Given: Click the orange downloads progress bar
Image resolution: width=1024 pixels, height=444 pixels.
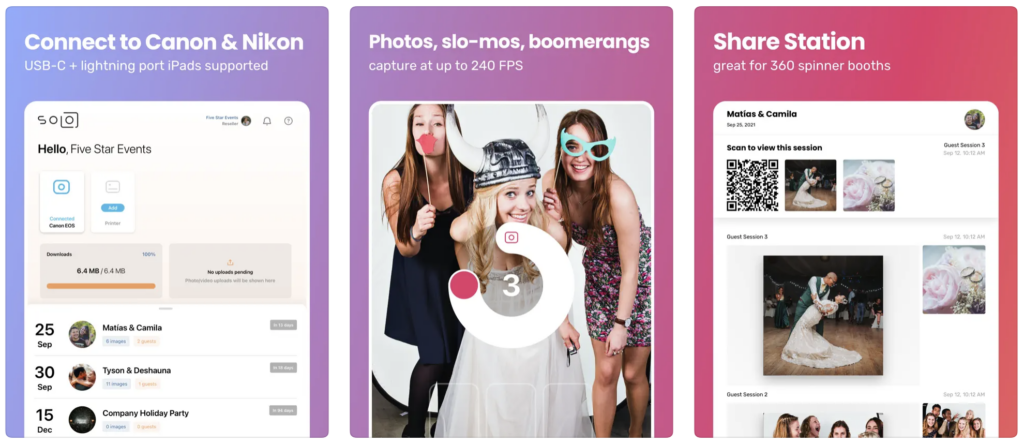Looking at the screenshot, I should (x=101, y=286).
